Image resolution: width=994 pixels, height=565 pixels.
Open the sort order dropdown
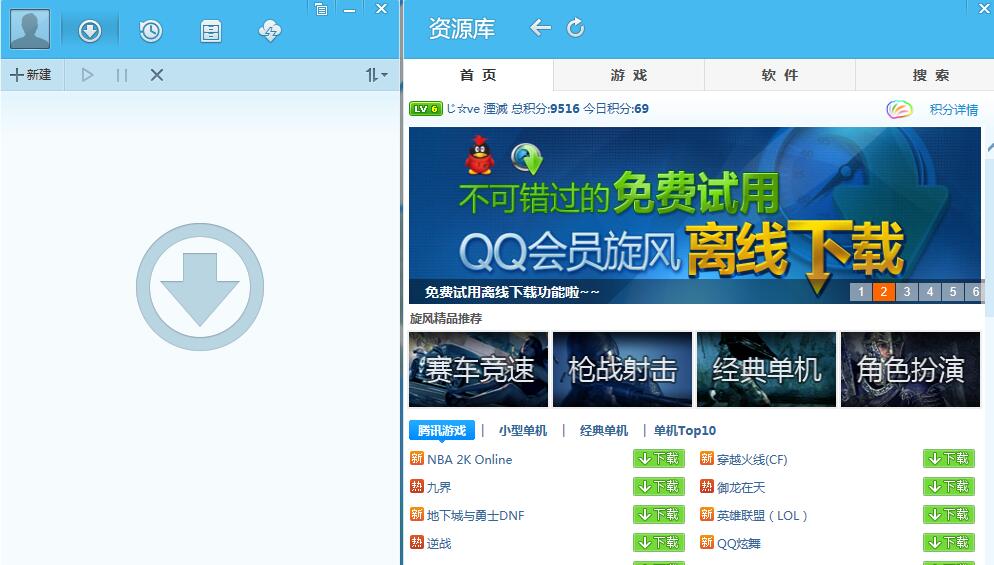coord(376,75)
